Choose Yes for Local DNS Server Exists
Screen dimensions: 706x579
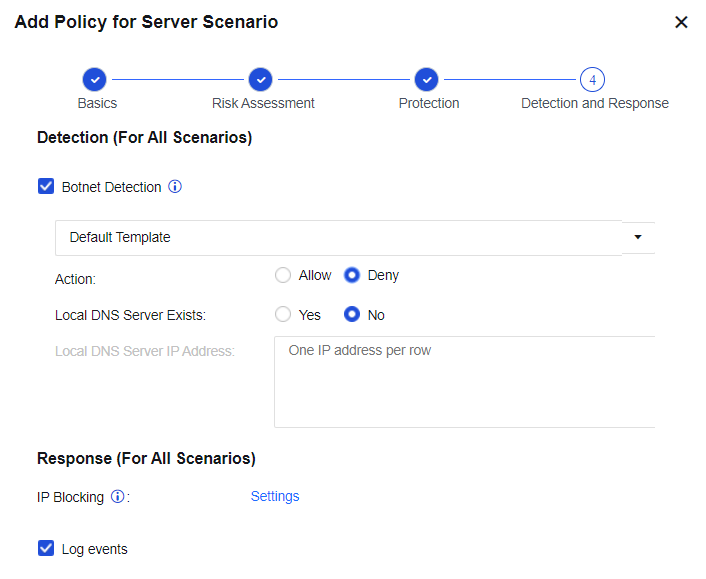coord(283,315)
